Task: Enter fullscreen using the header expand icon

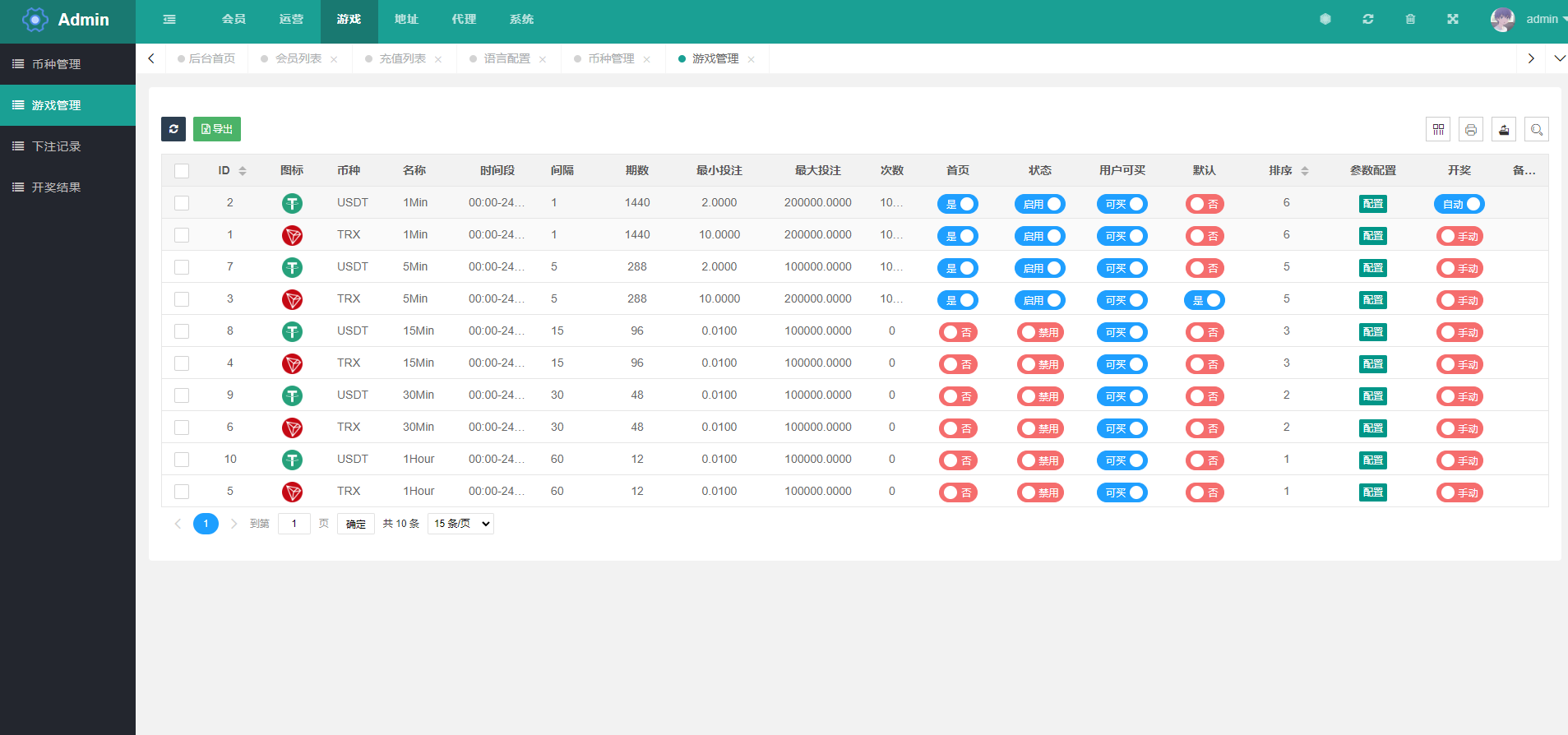Action: tap(1453, 20)
